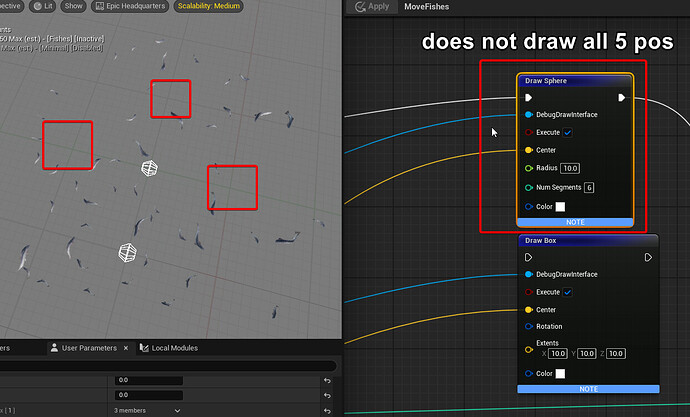Select upper wireframe debug sphere in viewport

[149, 168]
